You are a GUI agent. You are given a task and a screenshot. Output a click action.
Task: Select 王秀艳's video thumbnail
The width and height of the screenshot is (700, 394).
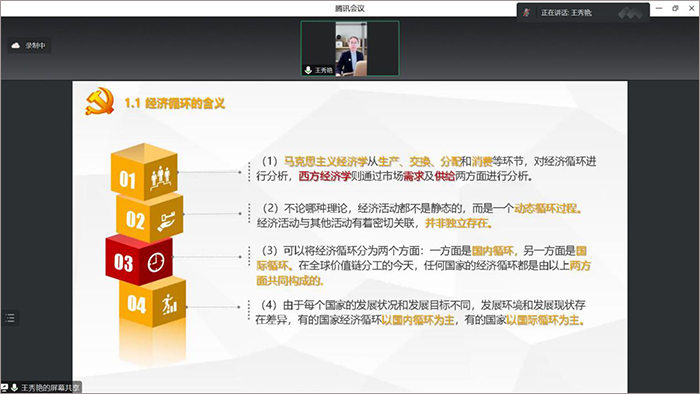[x=350, y=48]
